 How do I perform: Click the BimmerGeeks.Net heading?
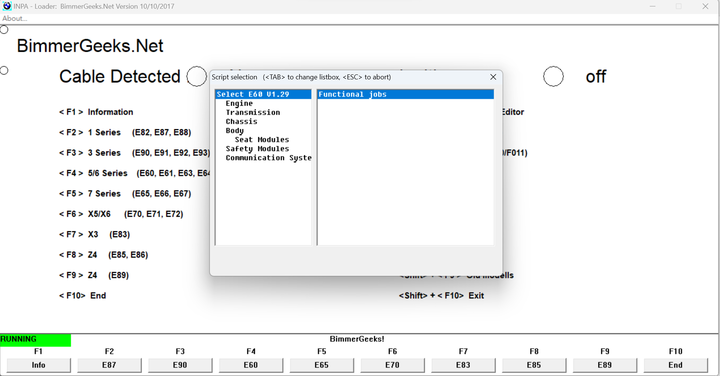(x=90, y=46)
